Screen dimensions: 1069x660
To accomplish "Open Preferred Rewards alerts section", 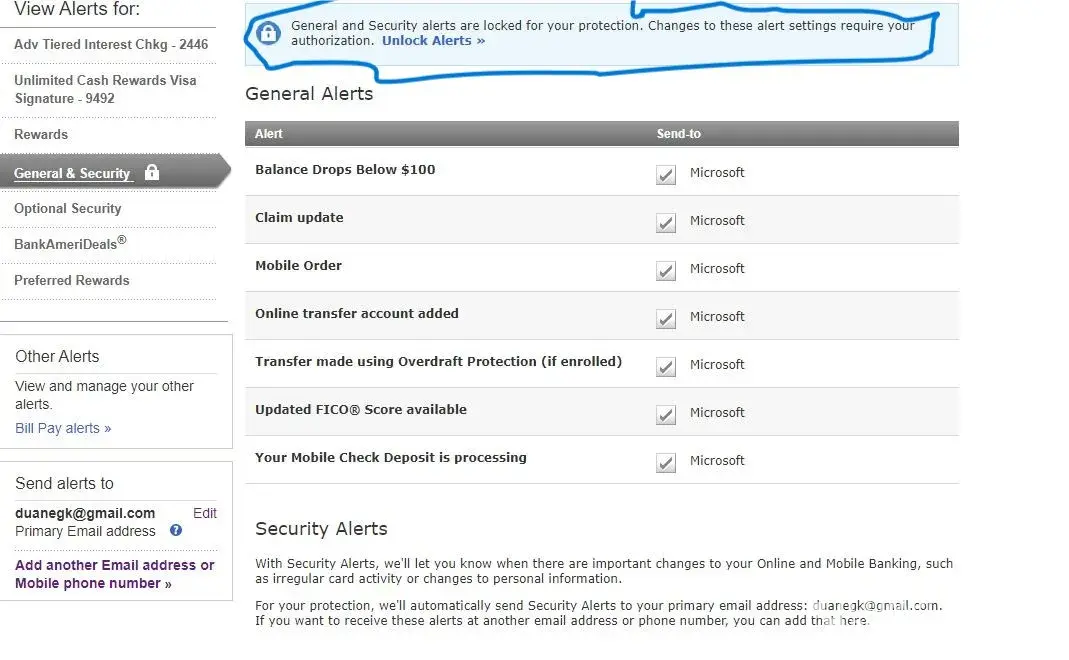I will 72,280.
